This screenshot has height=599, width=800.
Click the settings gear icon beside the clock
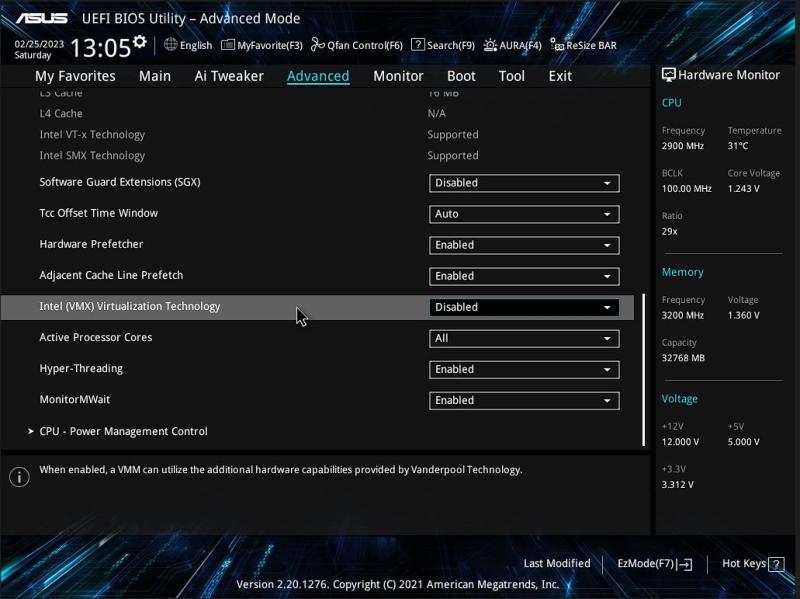pyautogui.click(x=140, y=42)
